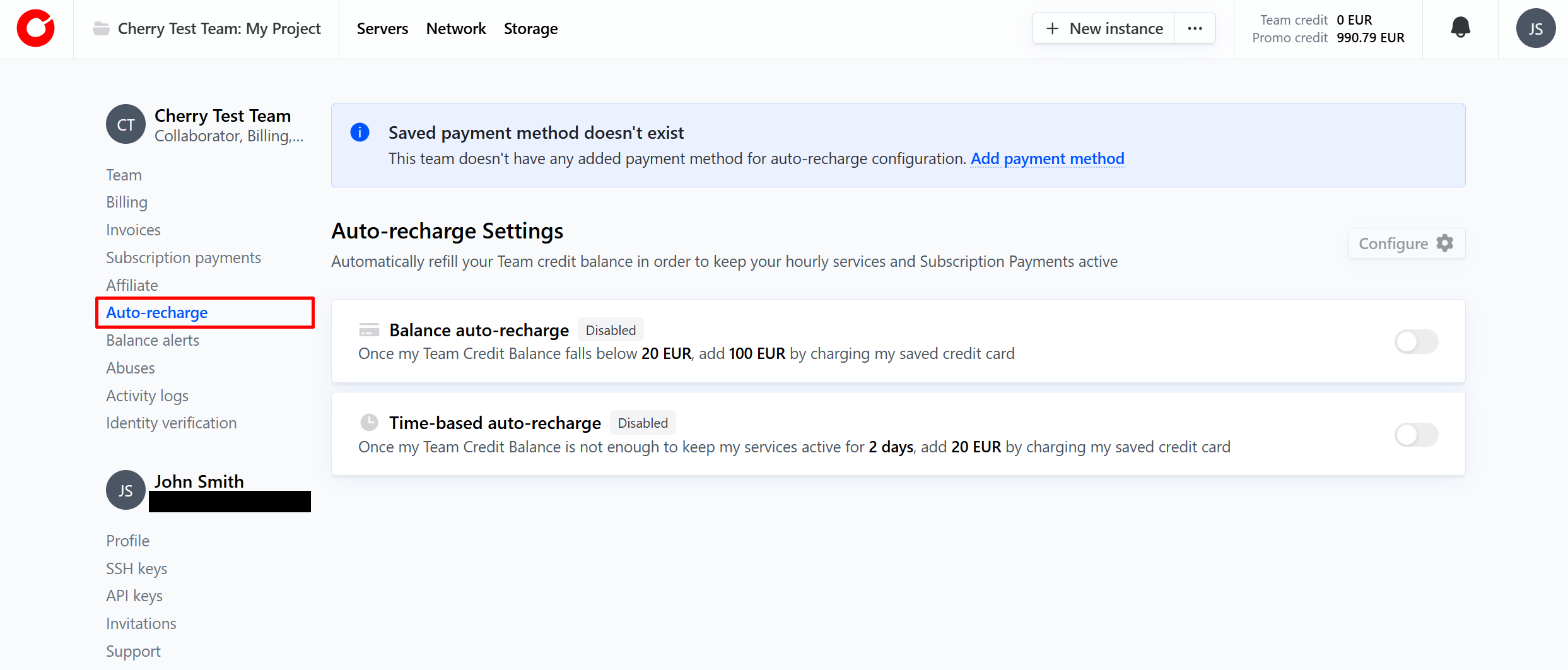The image size is (1568, 670).
Task: Click the credit card icon beside Balance auto-recharge
Action: tap(369, 330)
